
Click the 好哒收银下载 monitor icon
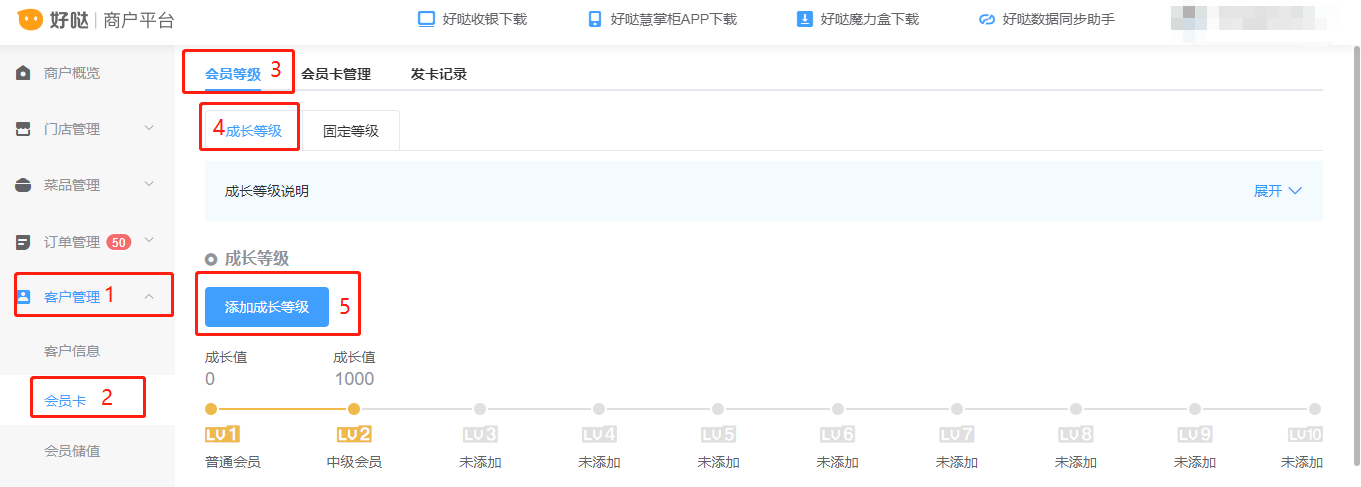pyautogui.click(x=427, y=19)
